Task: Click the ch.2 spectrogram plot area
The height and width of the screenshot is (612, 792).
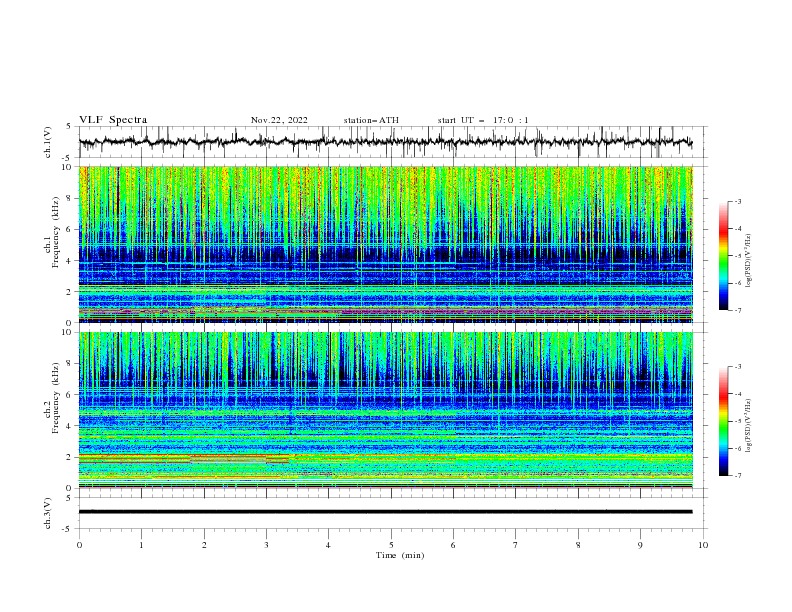Action: coord(386,410)
